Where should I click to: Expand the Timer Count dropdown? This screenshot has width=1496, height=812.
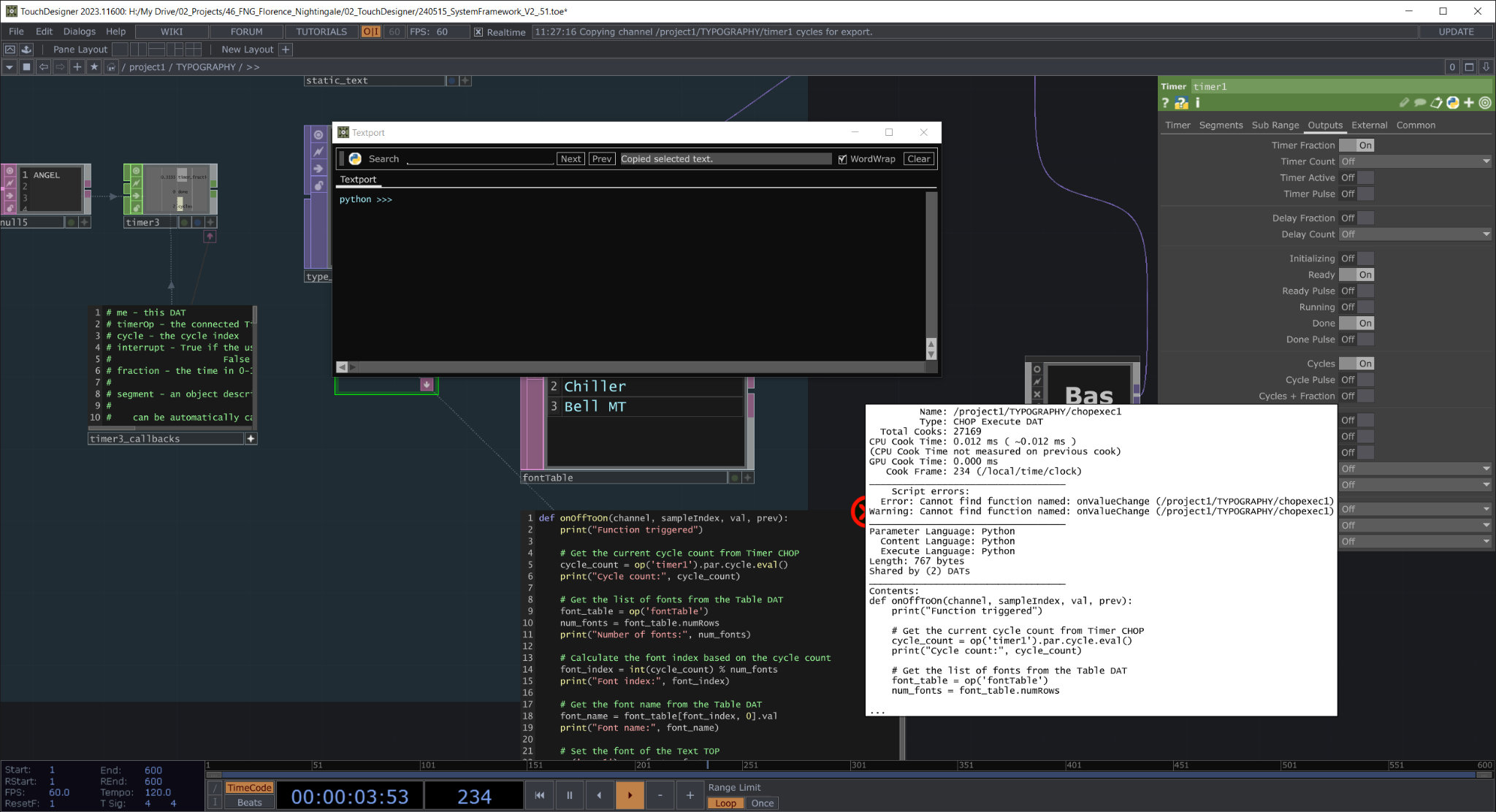[1415, 161]
